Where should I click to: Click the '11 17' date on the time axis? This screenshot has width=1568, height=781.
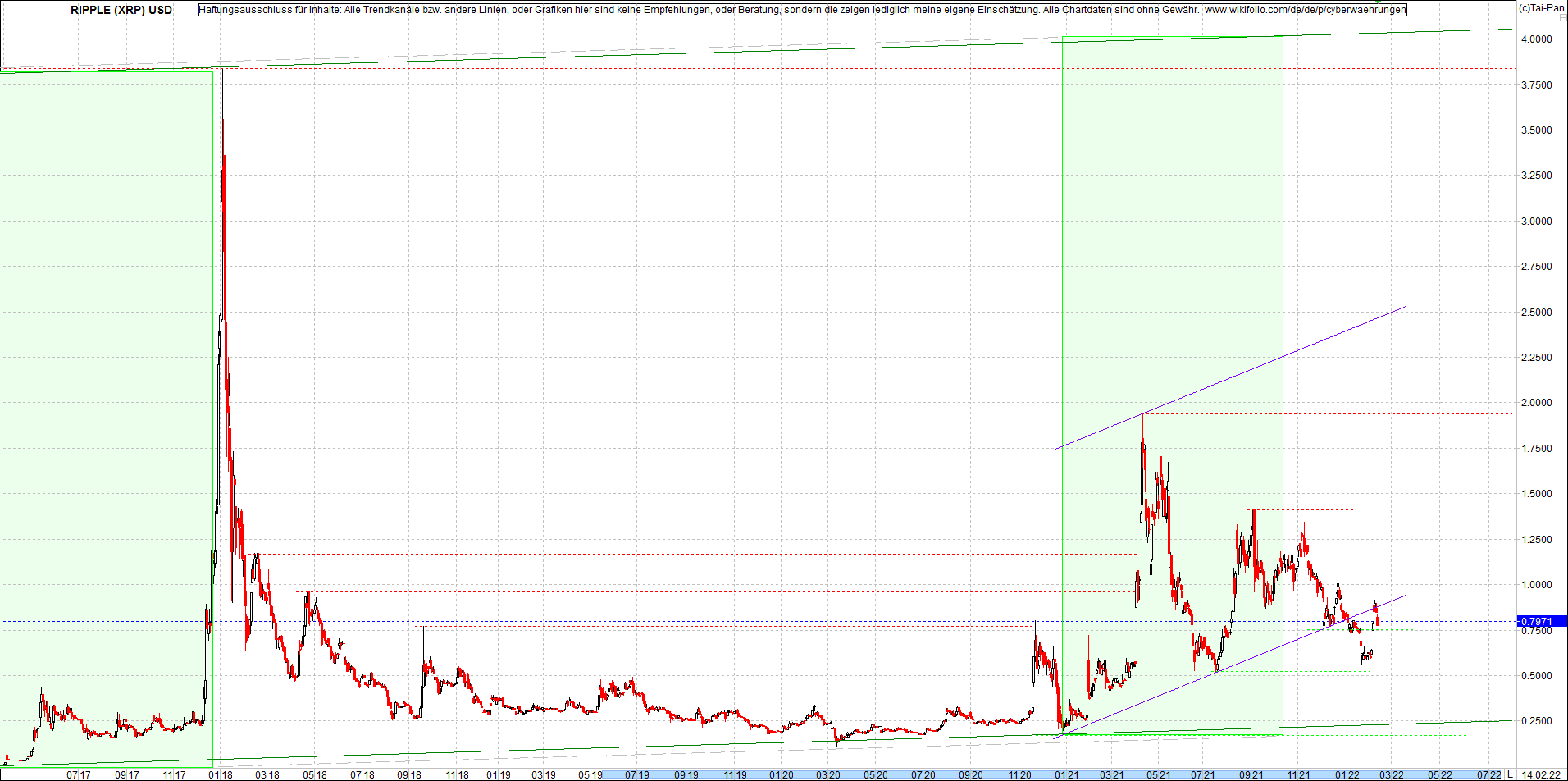(x=174, y=774)
